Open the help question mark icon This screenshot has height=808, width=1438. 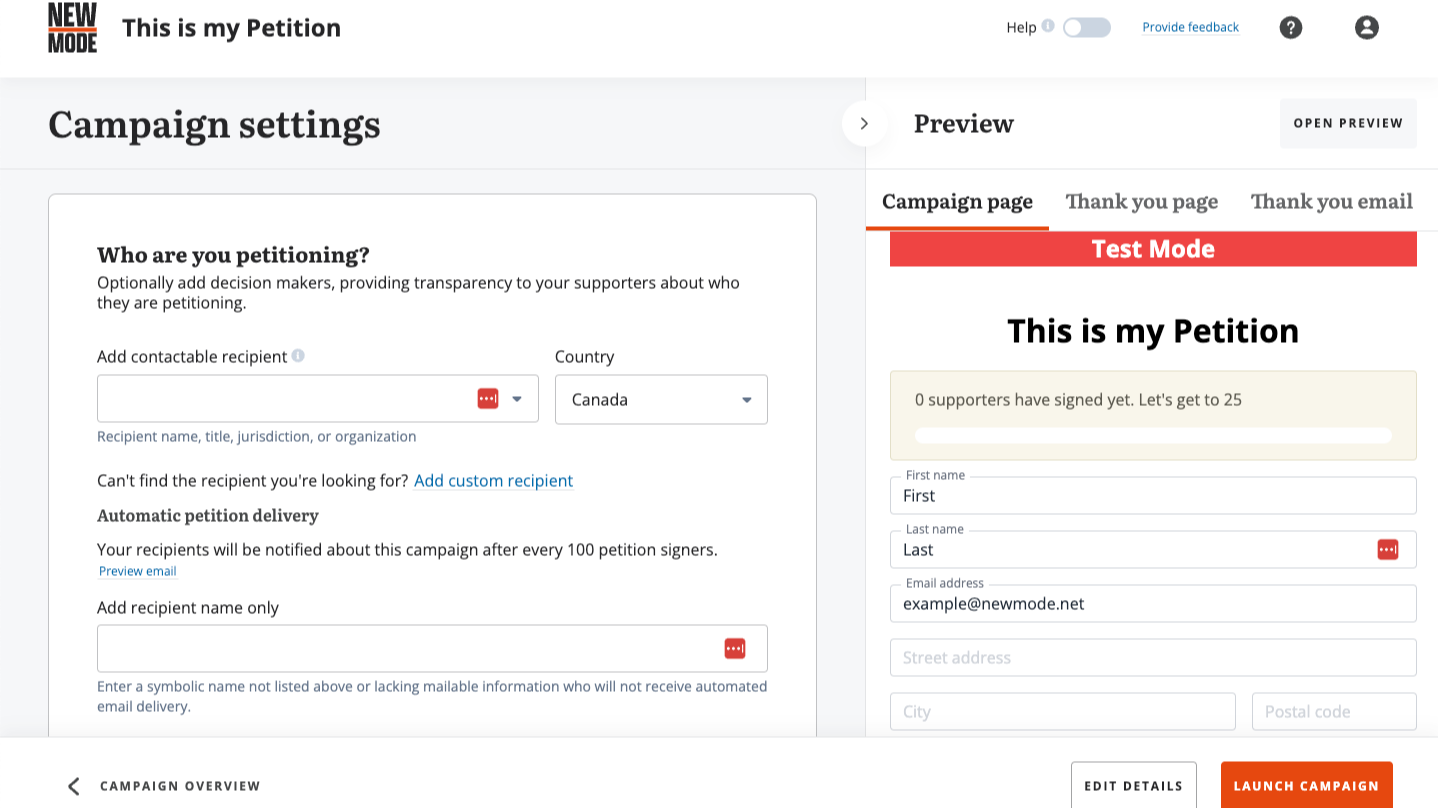tap(1291, 28)
